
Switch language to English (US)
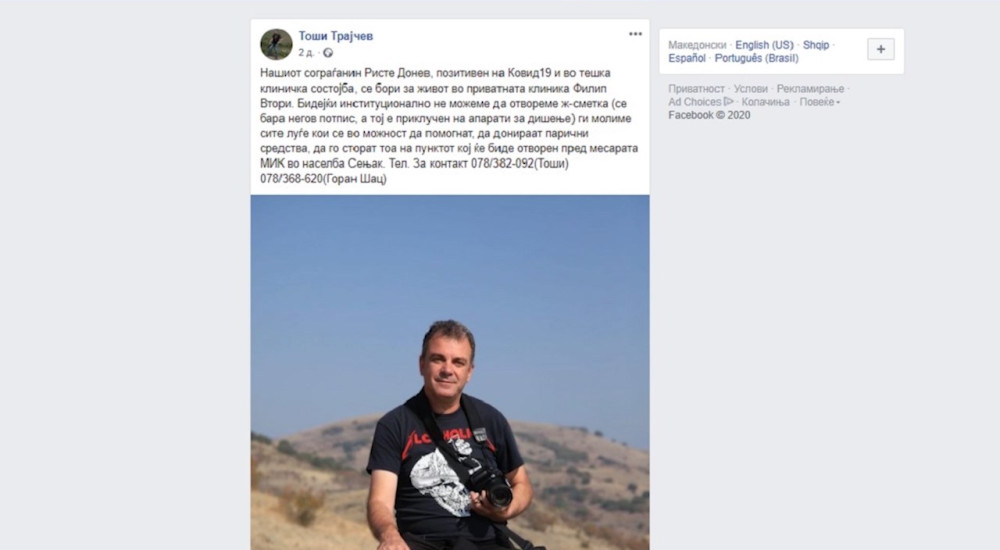click(x=764, y=45)
